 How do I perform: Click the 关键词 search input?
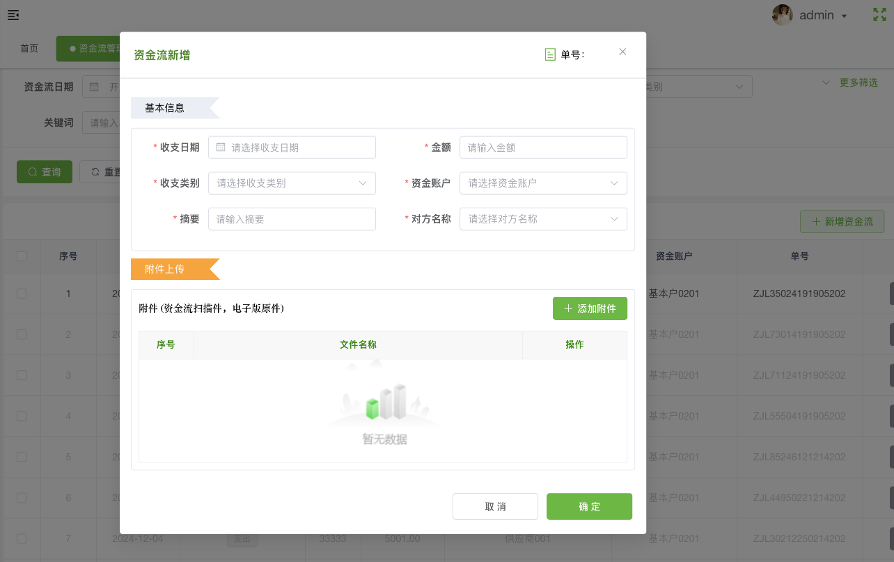[x=101, y=123]
